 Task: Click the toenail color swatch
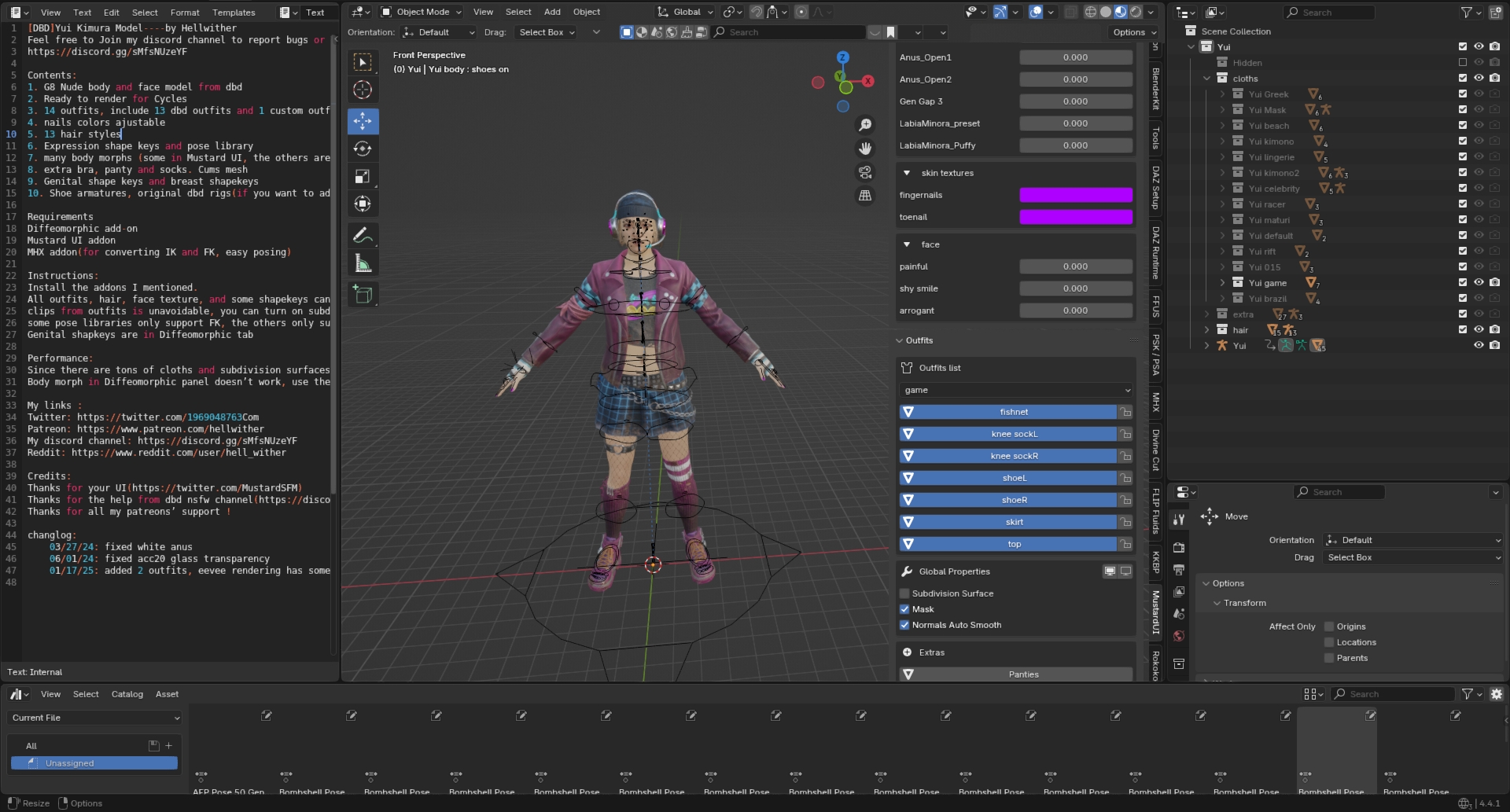tap(1076, 217)
